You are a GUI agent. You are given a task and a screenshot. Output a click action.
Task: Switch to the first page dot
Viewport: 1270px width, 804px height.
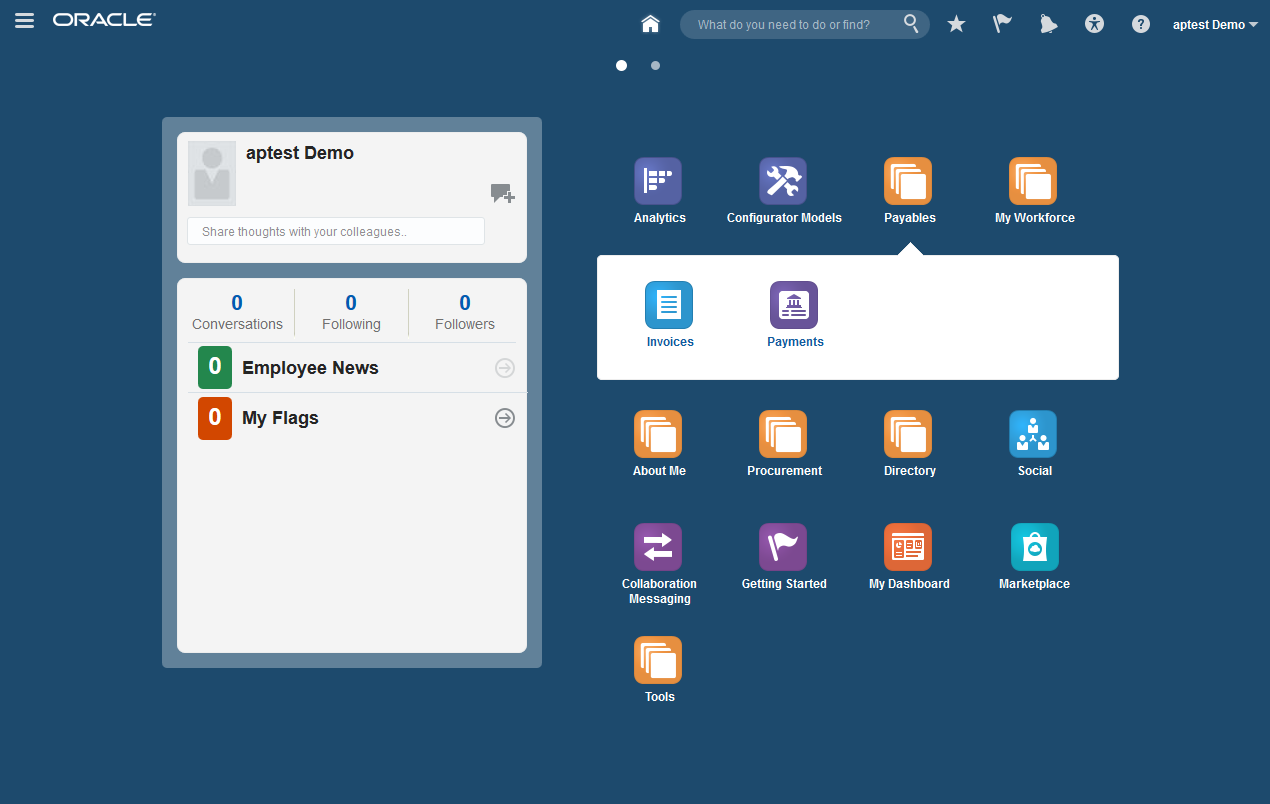click(622, 65)
